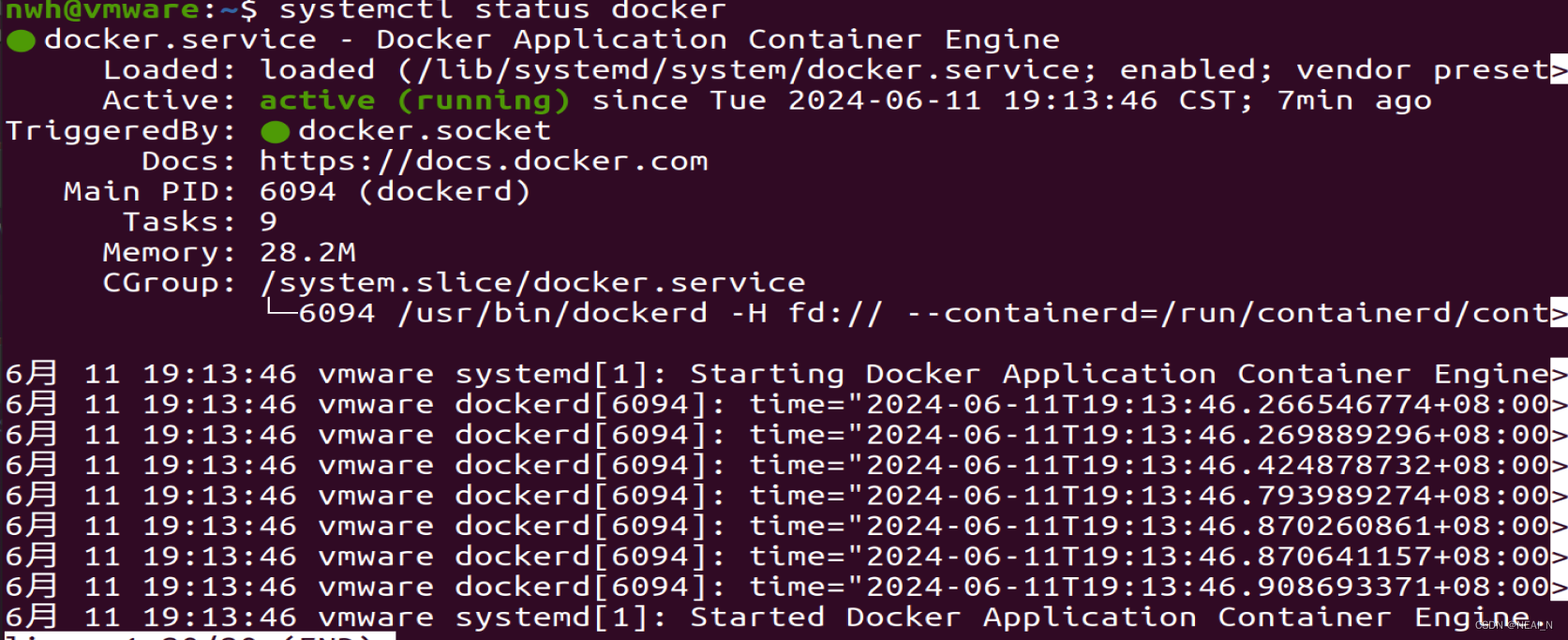Screen dimensions: 1568x640
Task: Click the green "active (running)" status text
Action: [x=414, y=100]
